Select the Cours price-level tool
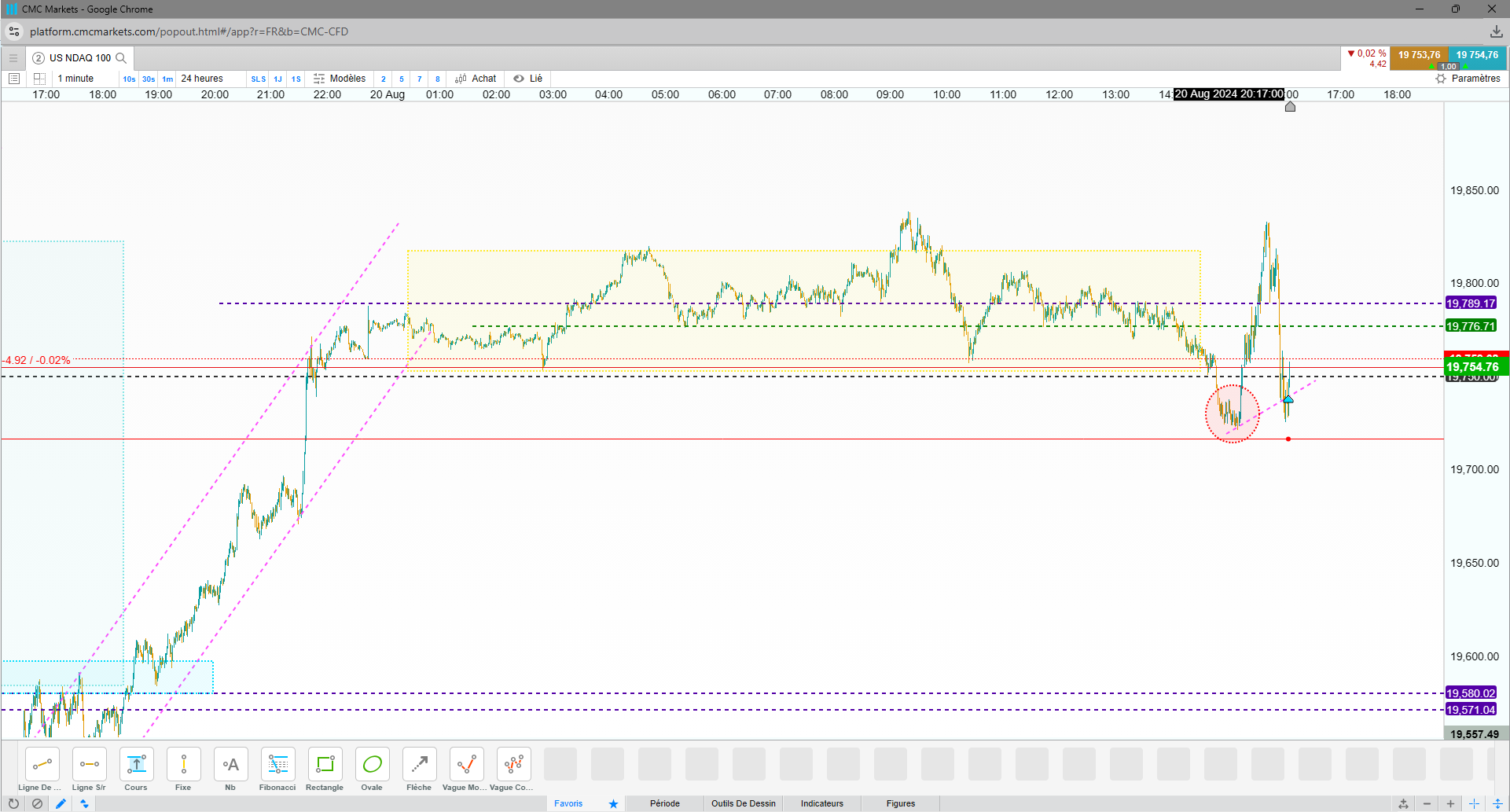 [x=136, y=764]
